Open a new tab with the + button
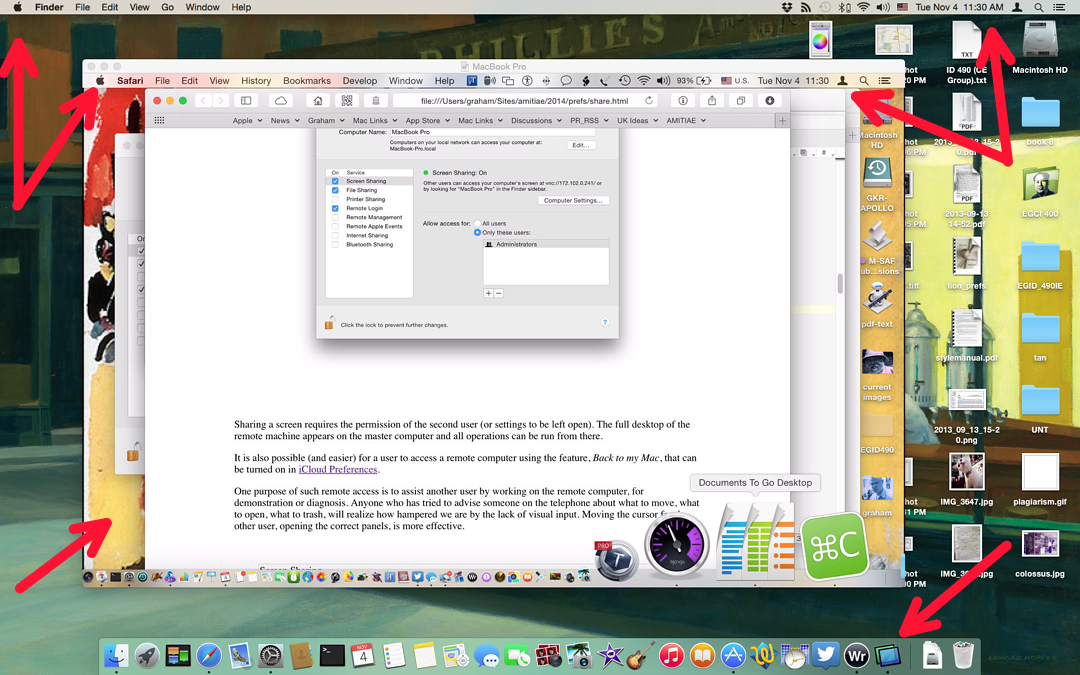Image resolution: width=1080 pixels, height=675 pixels. tap(782, 121)
